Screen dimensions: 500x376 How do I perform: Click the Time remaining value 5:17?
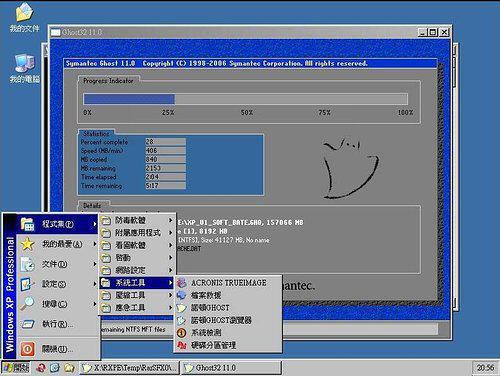[165, 186]
